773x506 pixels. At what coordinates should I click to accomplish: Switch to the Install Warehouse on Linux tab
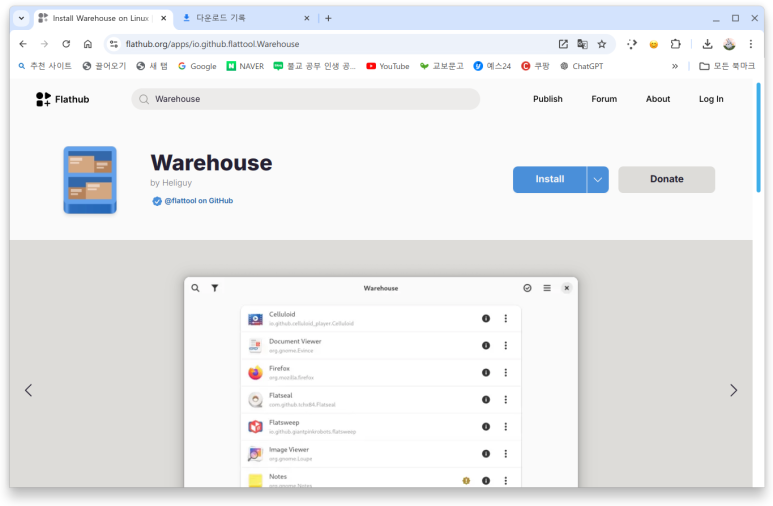coord(101,18)
